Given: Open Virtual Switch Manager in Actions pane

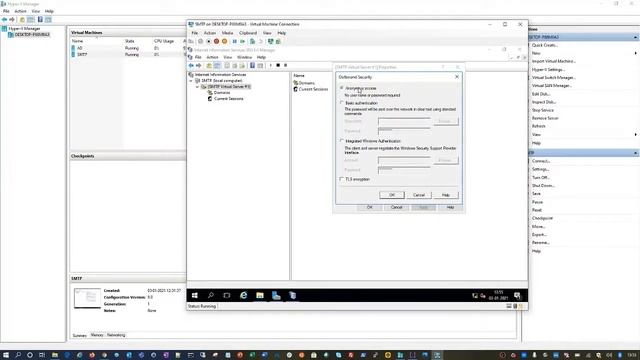Looking at the screenshot, I should pyautogui.click(x=553, y=78).
